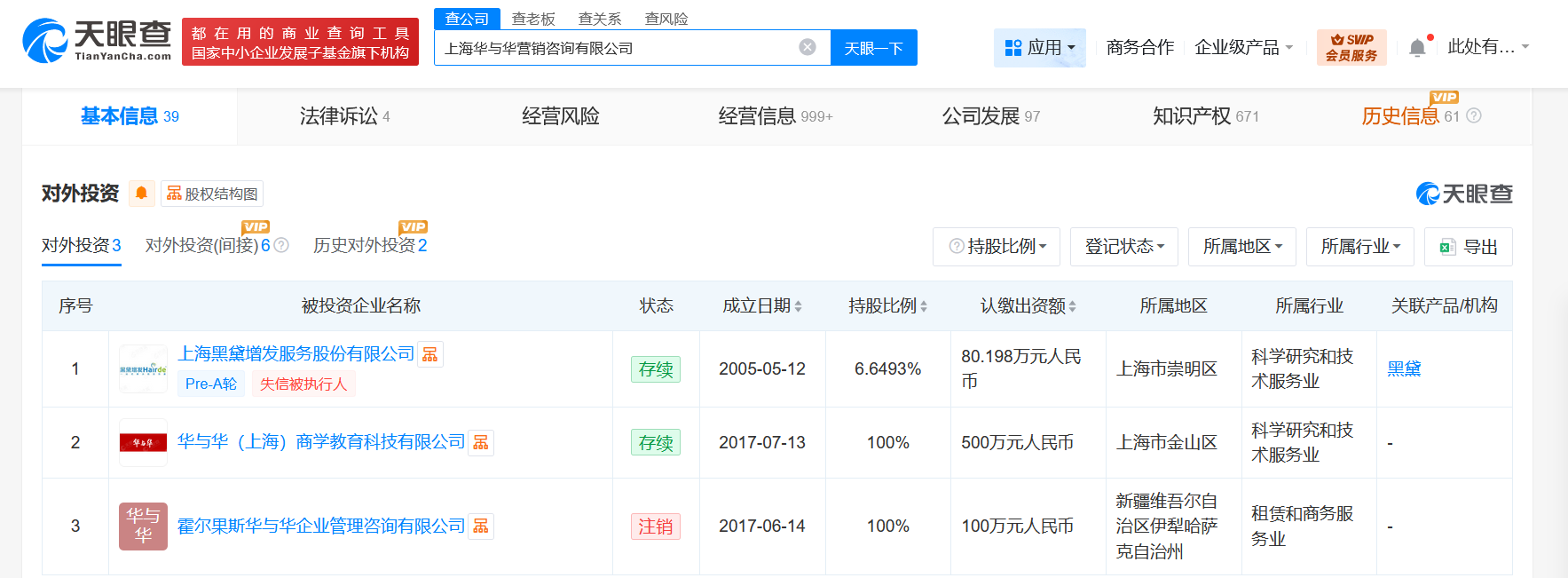Open equity structure icon for 上海黑黛增发服务股份有限公司
1568x578 pixels.
pos(430,354)
